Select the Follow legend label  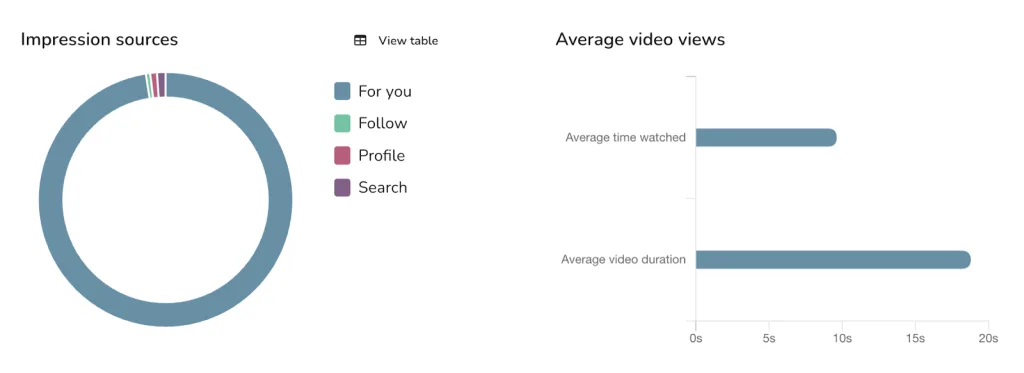tap(383, 123)
